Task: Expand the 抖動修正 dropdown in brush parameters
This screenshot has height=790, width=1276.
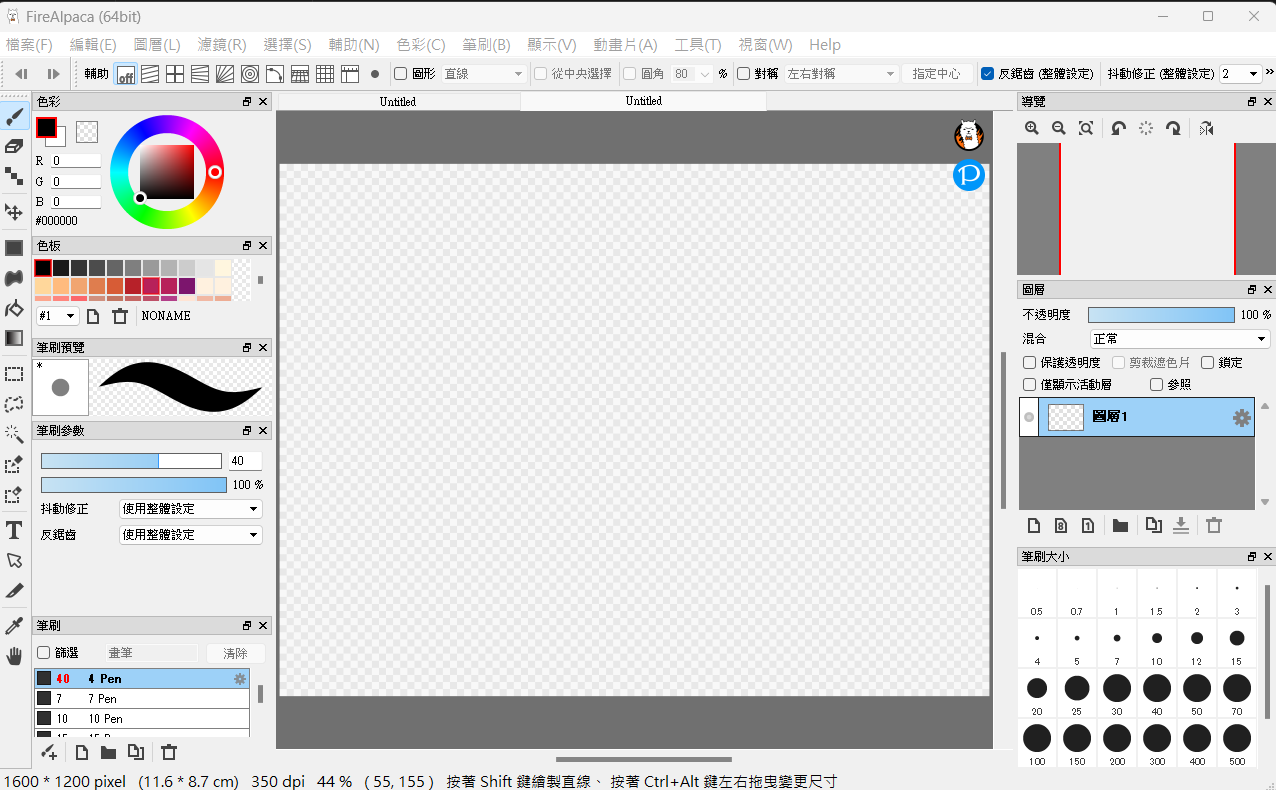Action: (190, 508)
